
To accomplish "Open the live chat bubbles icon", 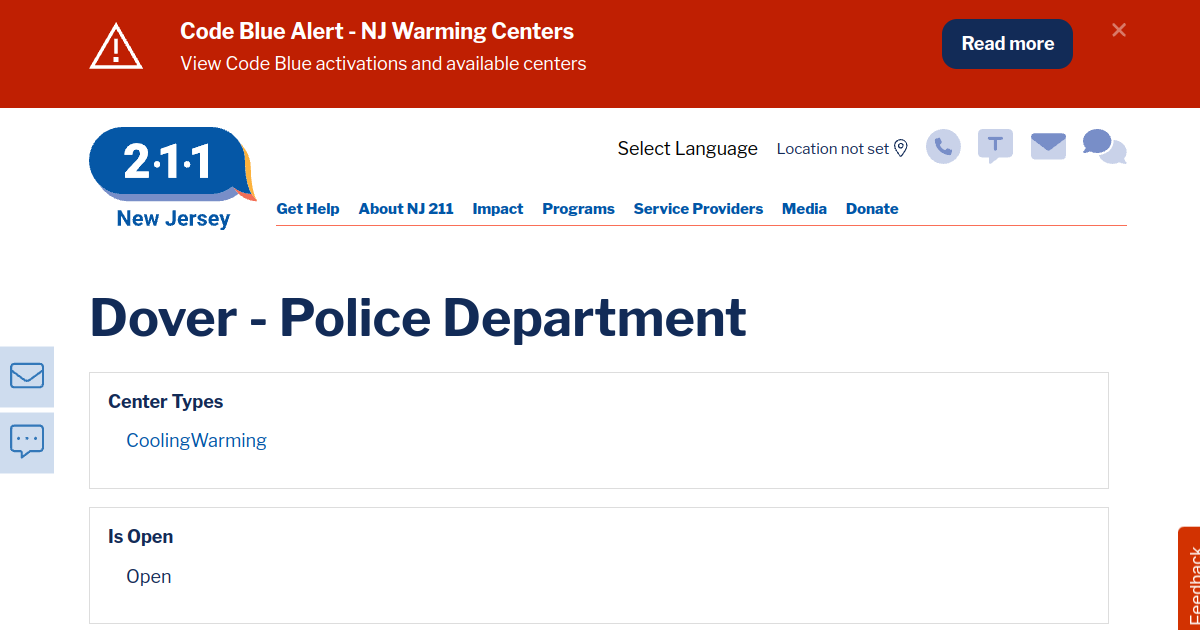I will (1101, 146).
